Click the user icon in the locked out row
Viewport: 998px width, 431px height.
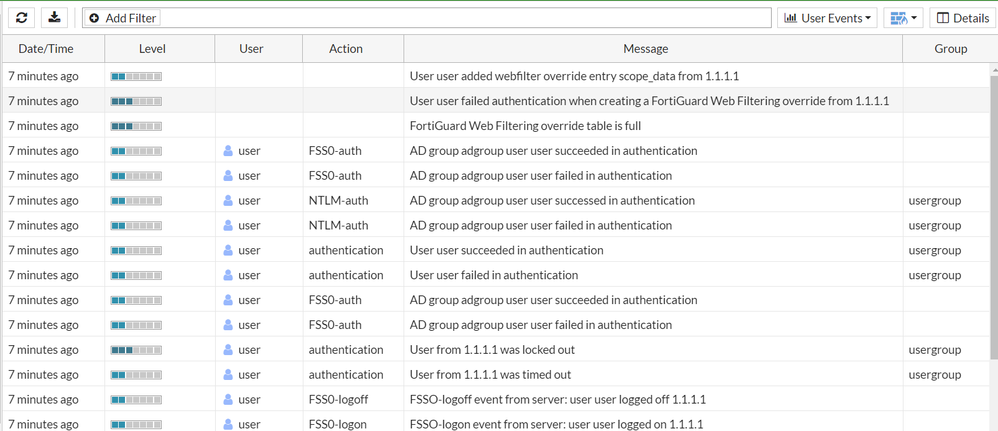pyautogui.click(x=228, y=350)
